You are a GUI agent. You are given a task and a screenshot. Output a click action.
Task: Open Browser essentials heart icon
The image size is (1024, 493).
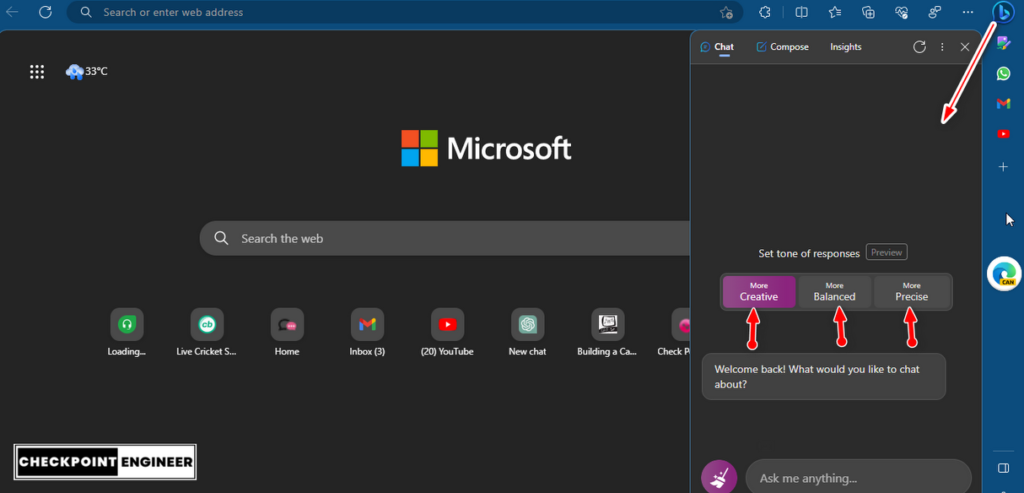pyautogui.click(x=902, y=12)
